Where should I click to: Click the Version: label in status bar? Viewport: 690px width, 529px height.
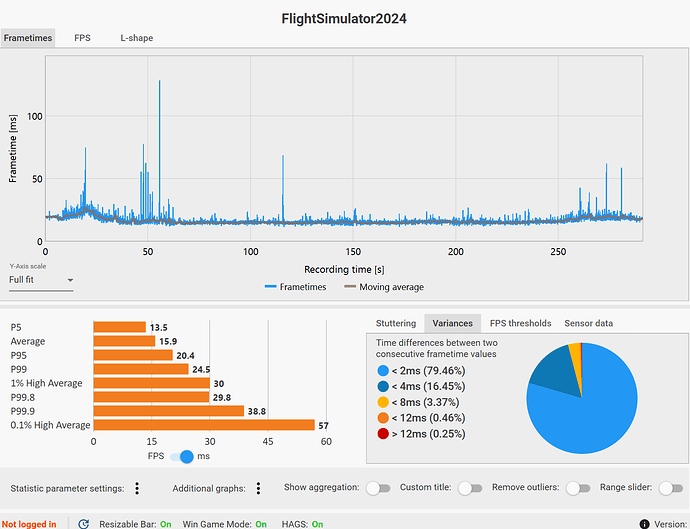(672, 524)
